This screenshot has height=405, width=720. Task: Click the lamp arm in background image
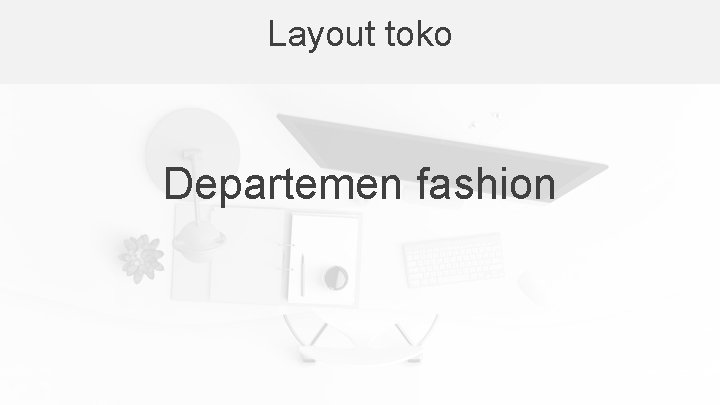tap(194, 188)
